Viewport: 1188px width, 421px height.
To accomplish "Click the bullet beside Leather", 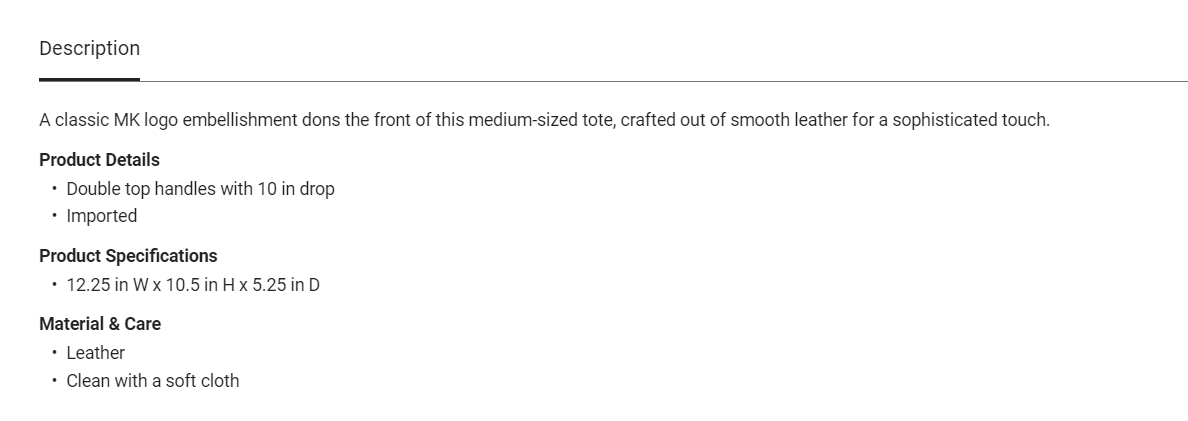I will tap(54, 353).
